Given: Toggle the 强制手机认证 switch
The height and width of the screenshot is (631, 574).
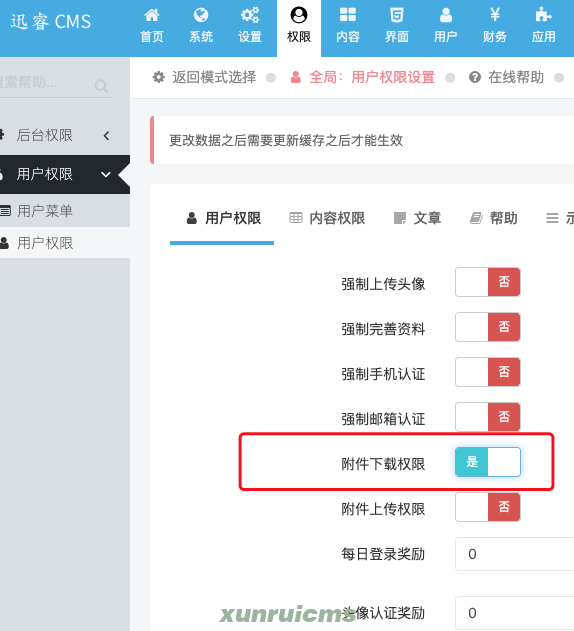Looking at the screenshot, I should 487,372.
